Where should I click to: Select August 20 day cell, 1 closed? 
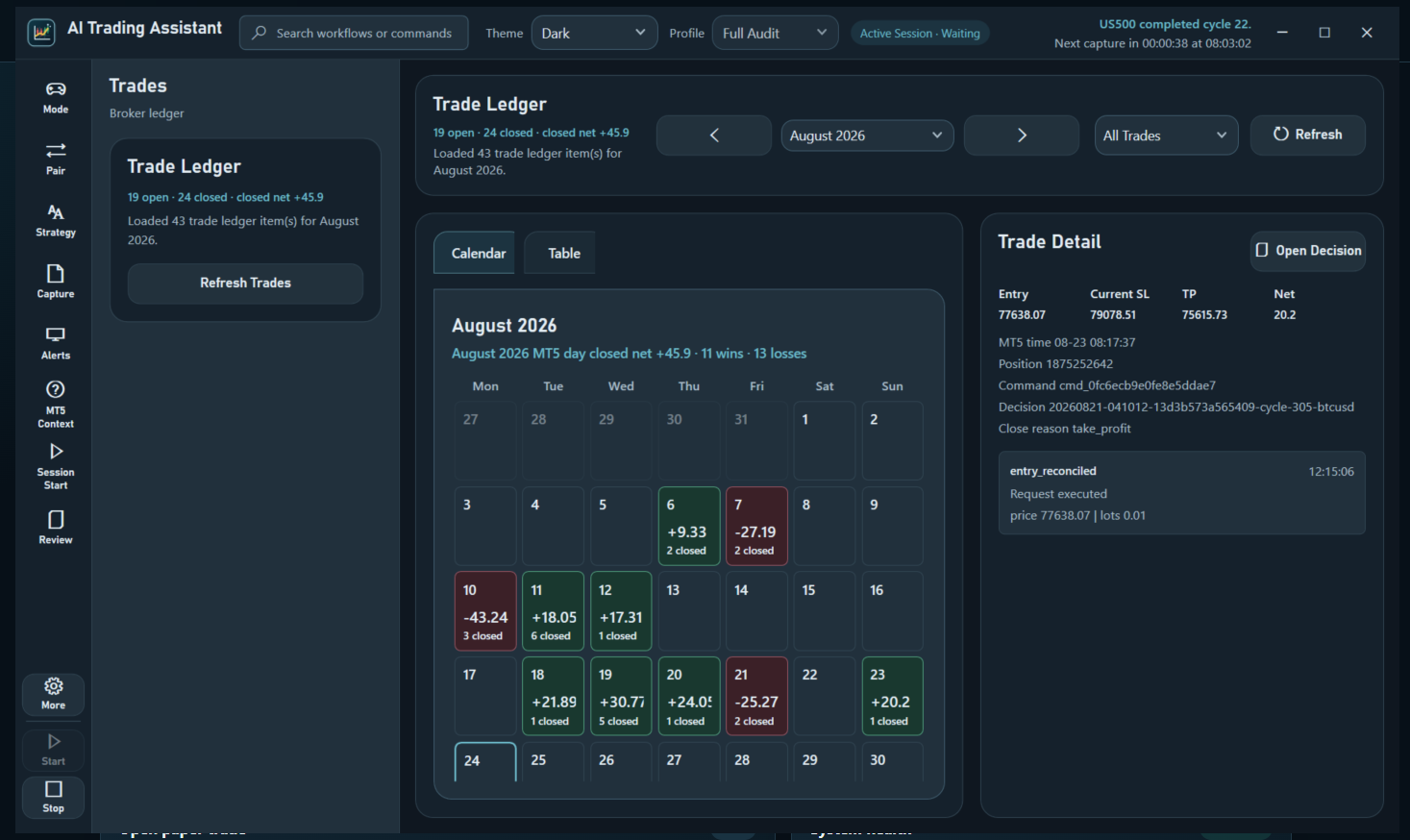pyautogui.click(x=689, y=696)
